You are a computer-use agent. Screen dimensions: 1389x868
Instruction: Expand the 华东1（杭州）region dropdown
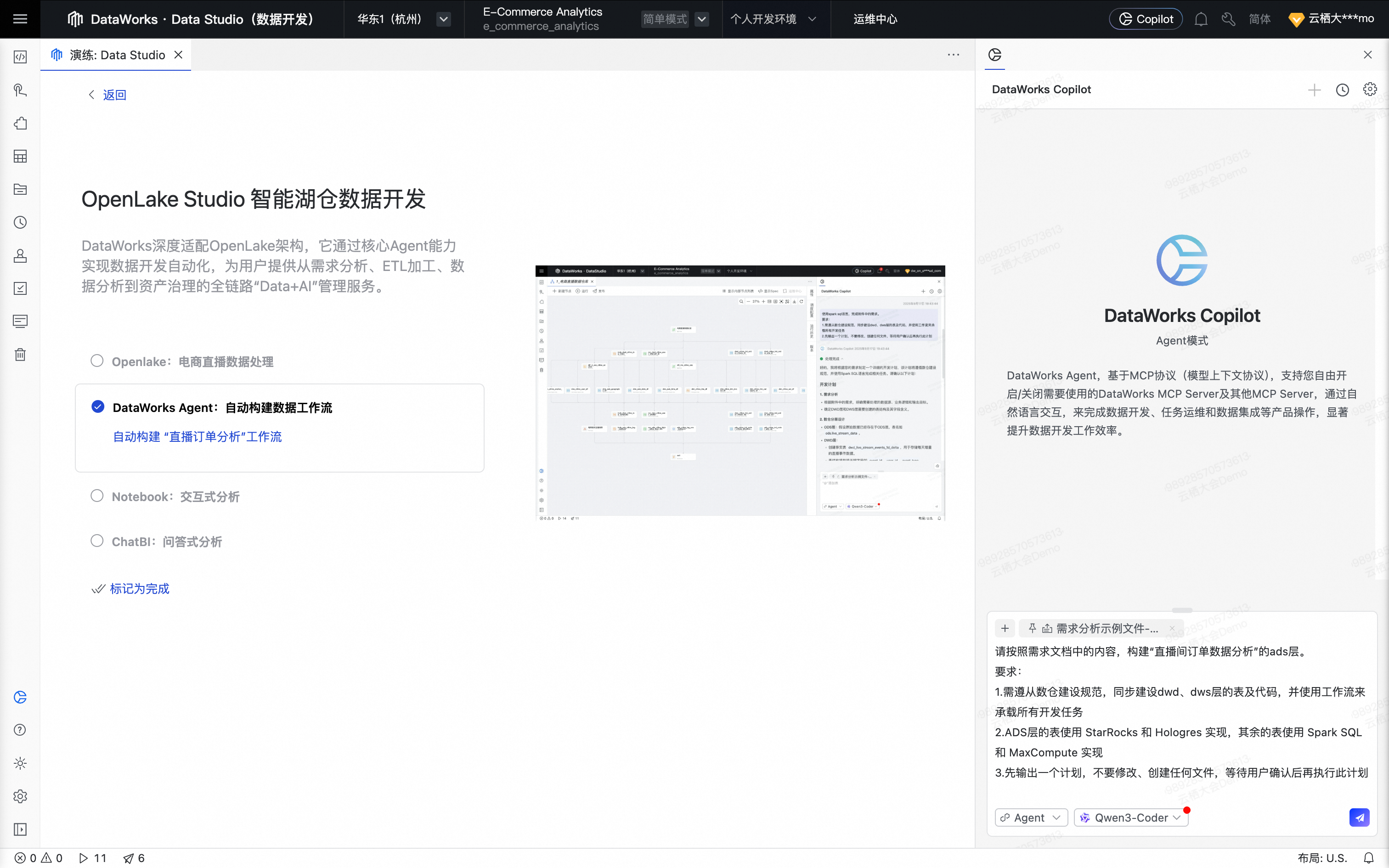[443, 19]
